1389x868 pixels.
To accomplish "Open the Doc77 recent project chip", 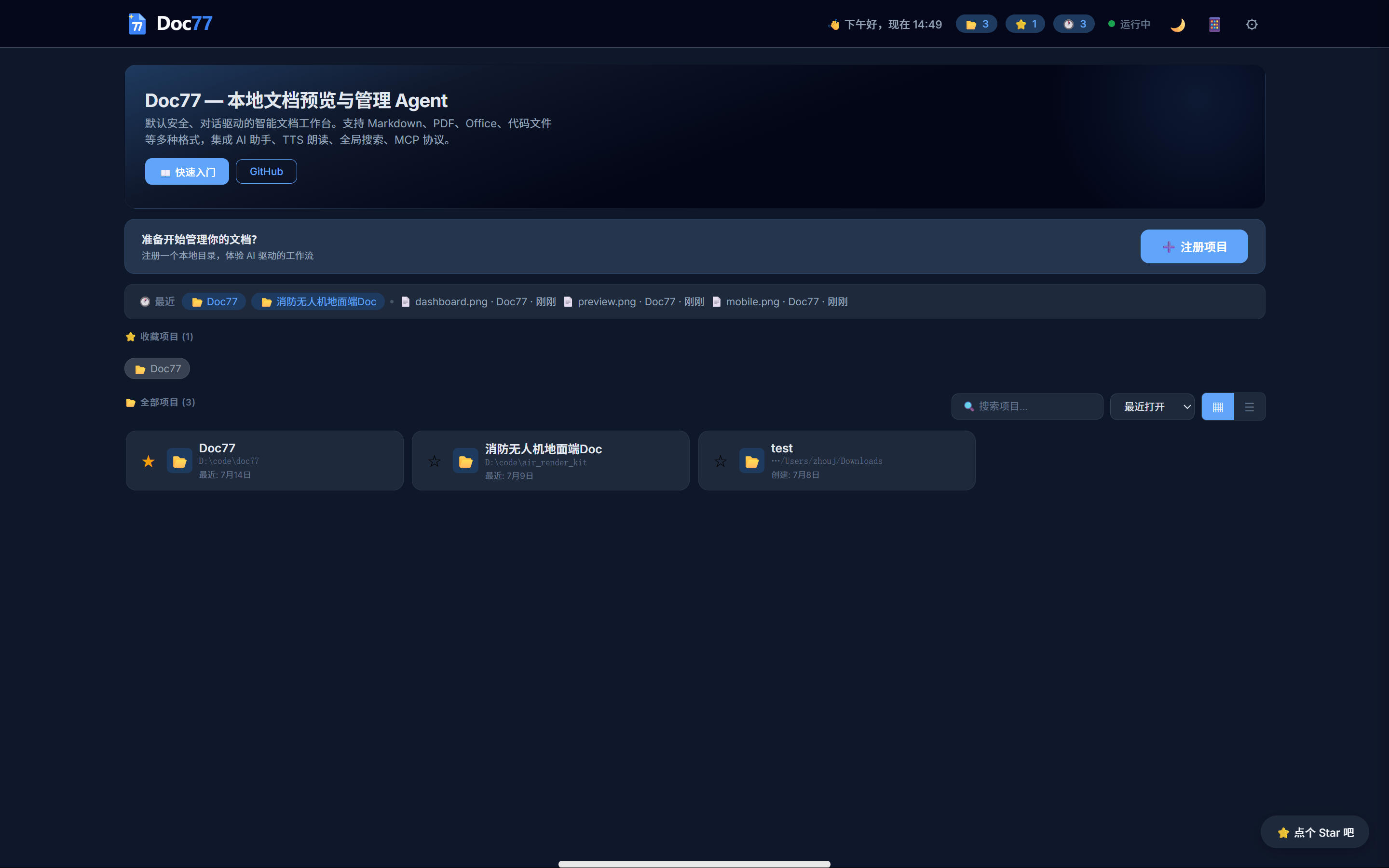I will [214, 301].
